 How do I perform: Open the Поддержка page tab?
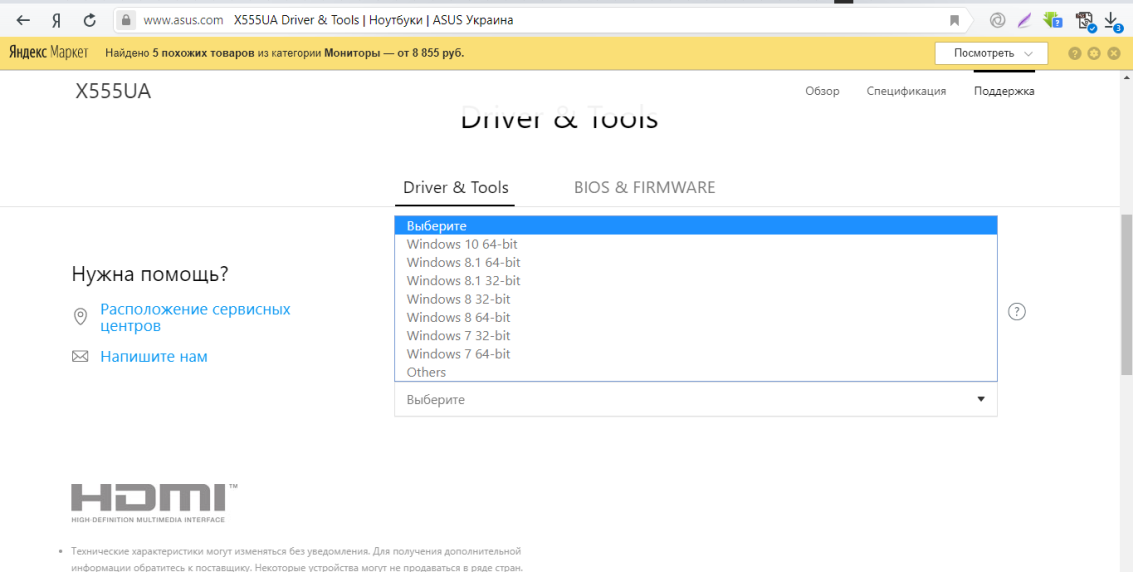(1004, 91)
